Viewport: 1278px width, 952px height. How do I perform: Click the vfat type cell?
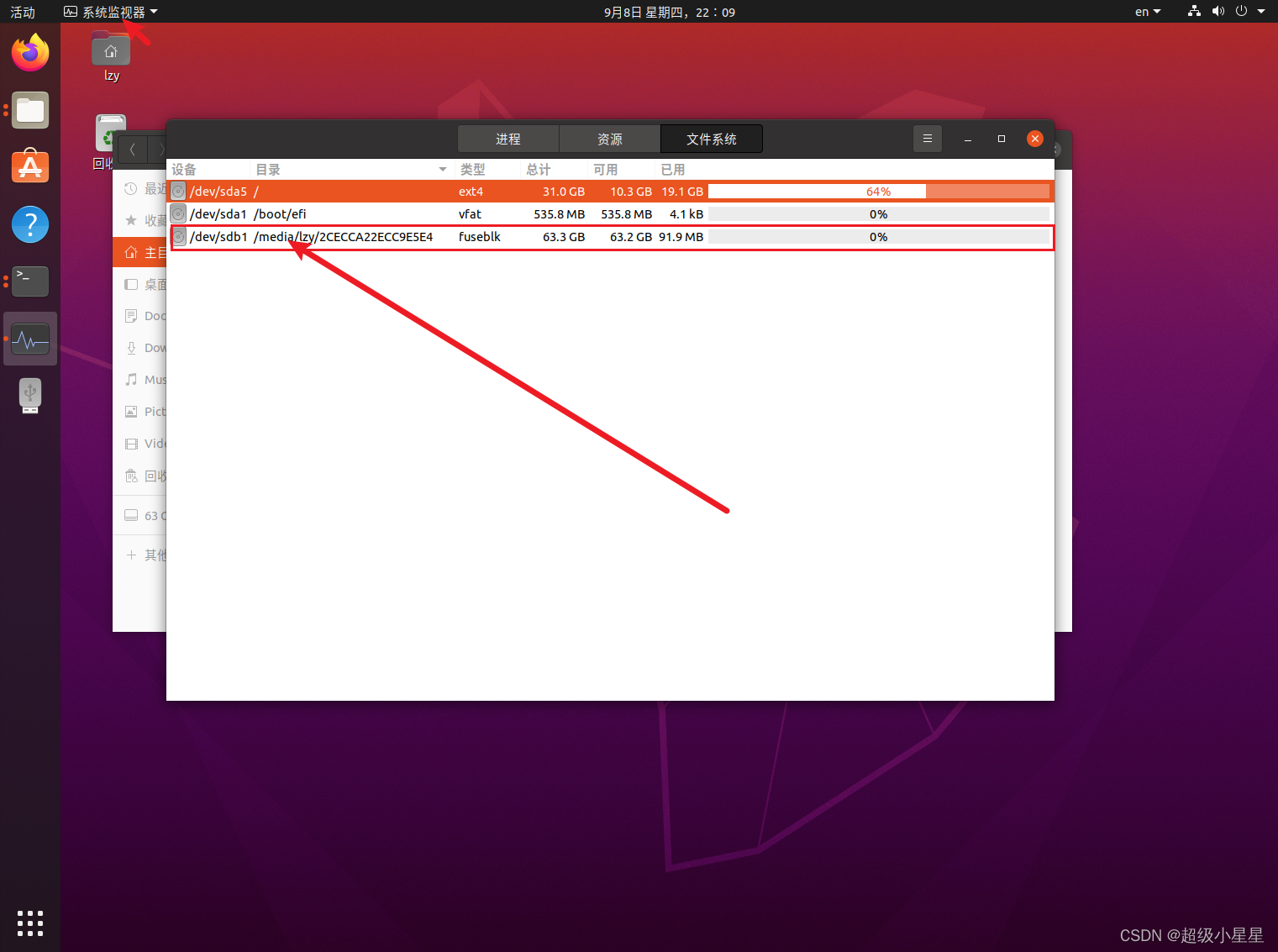[x=470, y=214]
